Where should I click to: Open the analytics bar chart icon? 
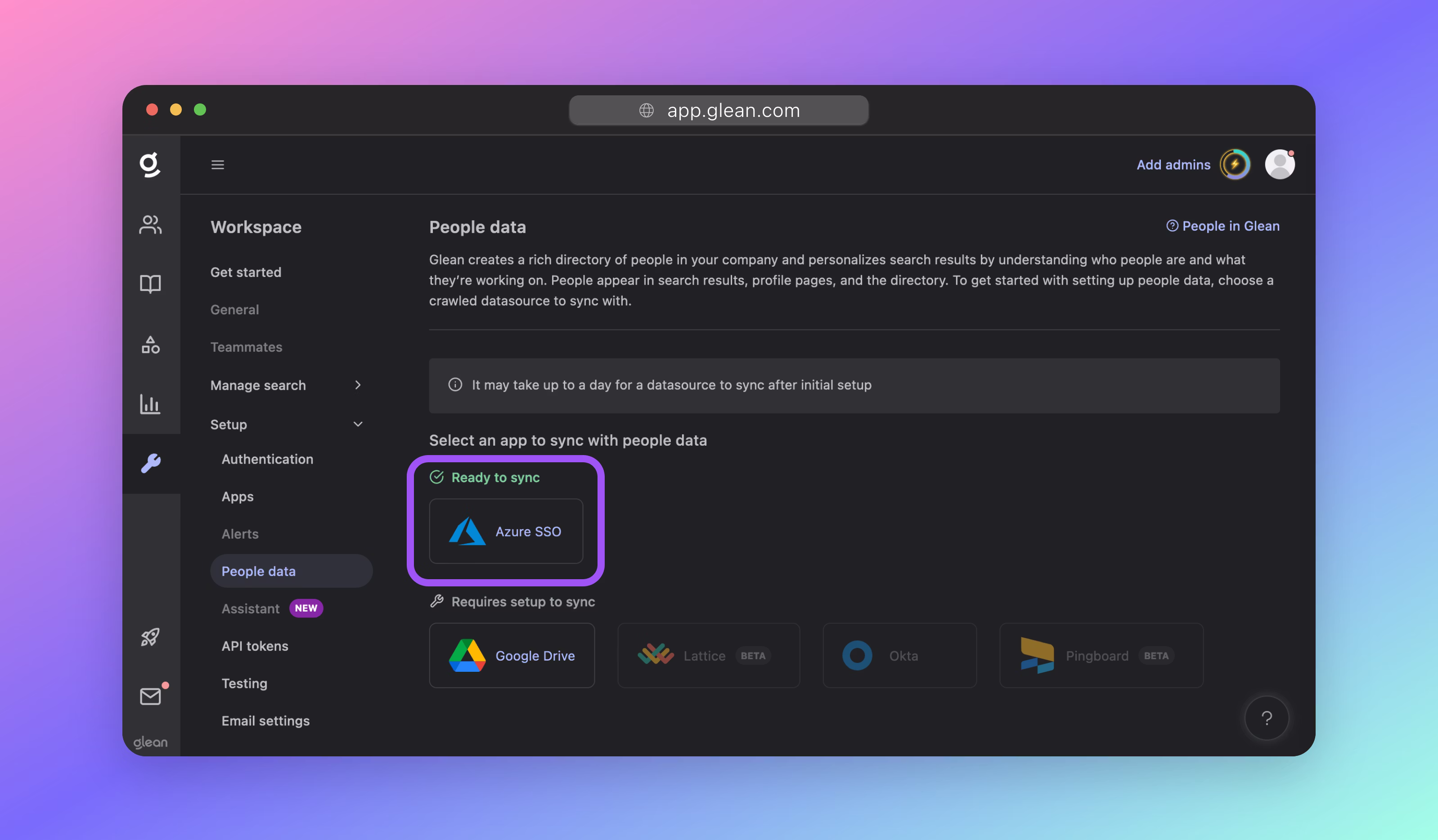point(151,405)
